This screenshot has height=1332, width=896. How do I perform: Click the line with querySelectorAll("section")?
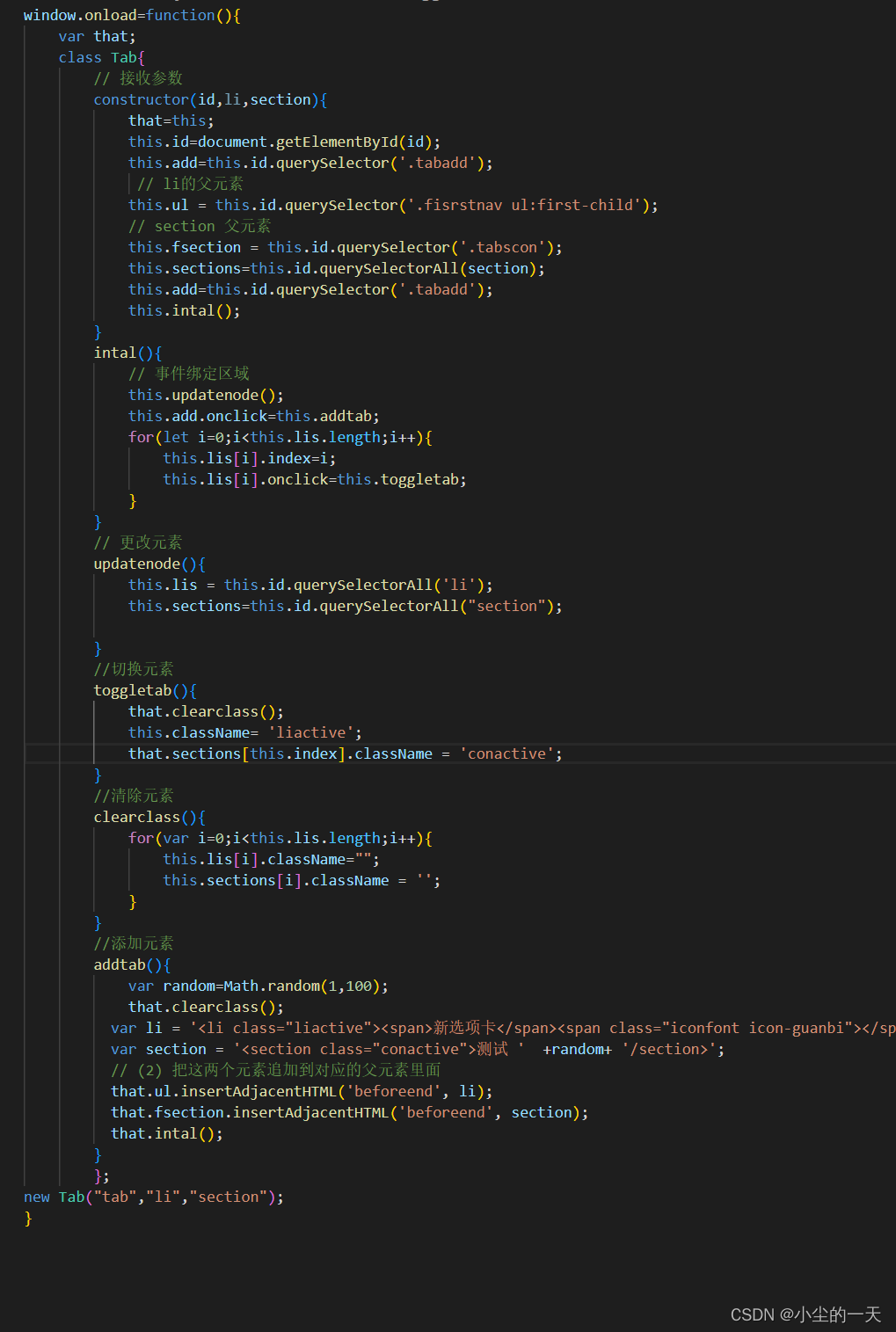coord(345,606)
